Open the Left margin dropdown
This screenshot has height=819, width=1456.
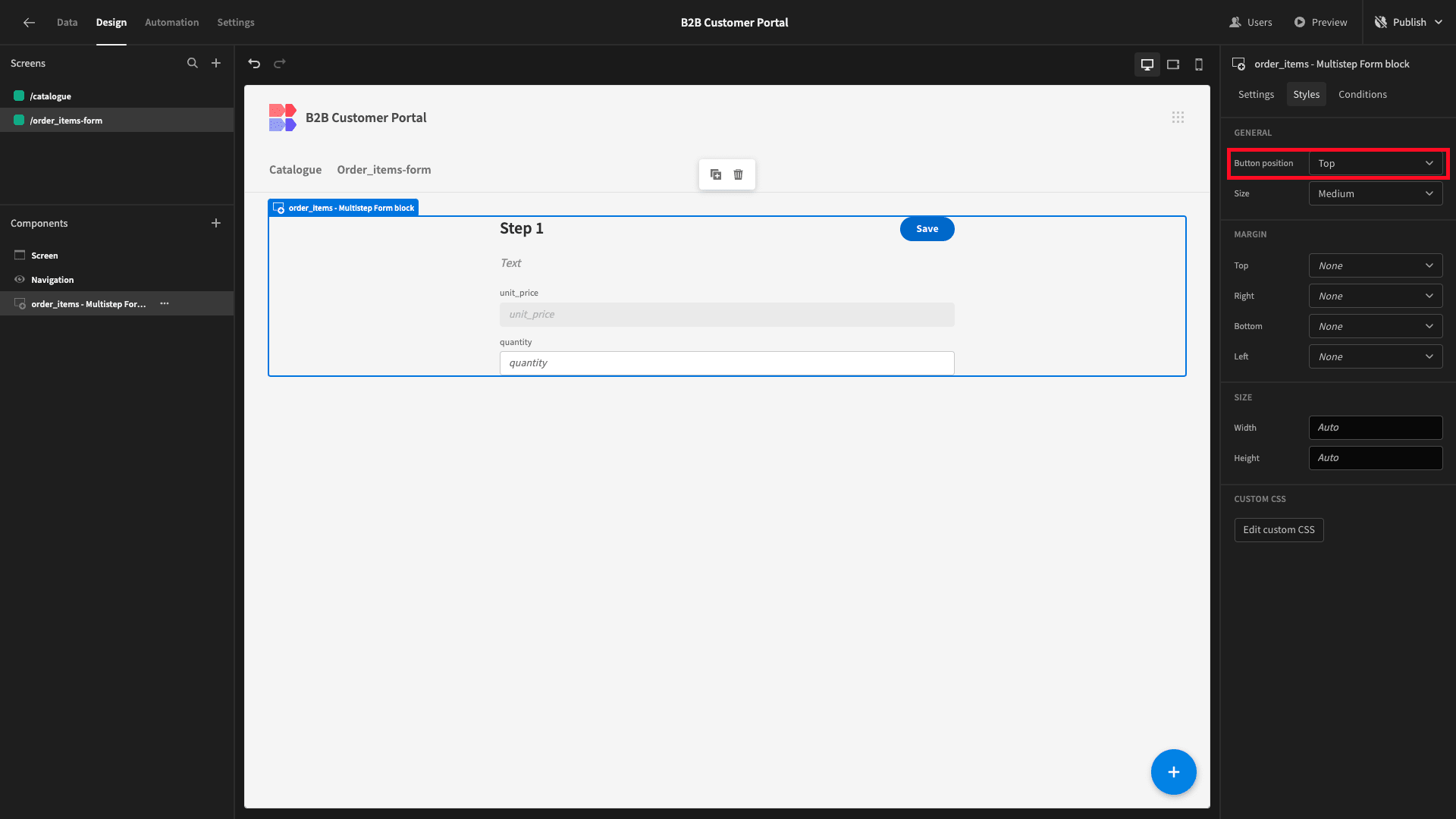pyautogui.click(x=1376, y=357)
